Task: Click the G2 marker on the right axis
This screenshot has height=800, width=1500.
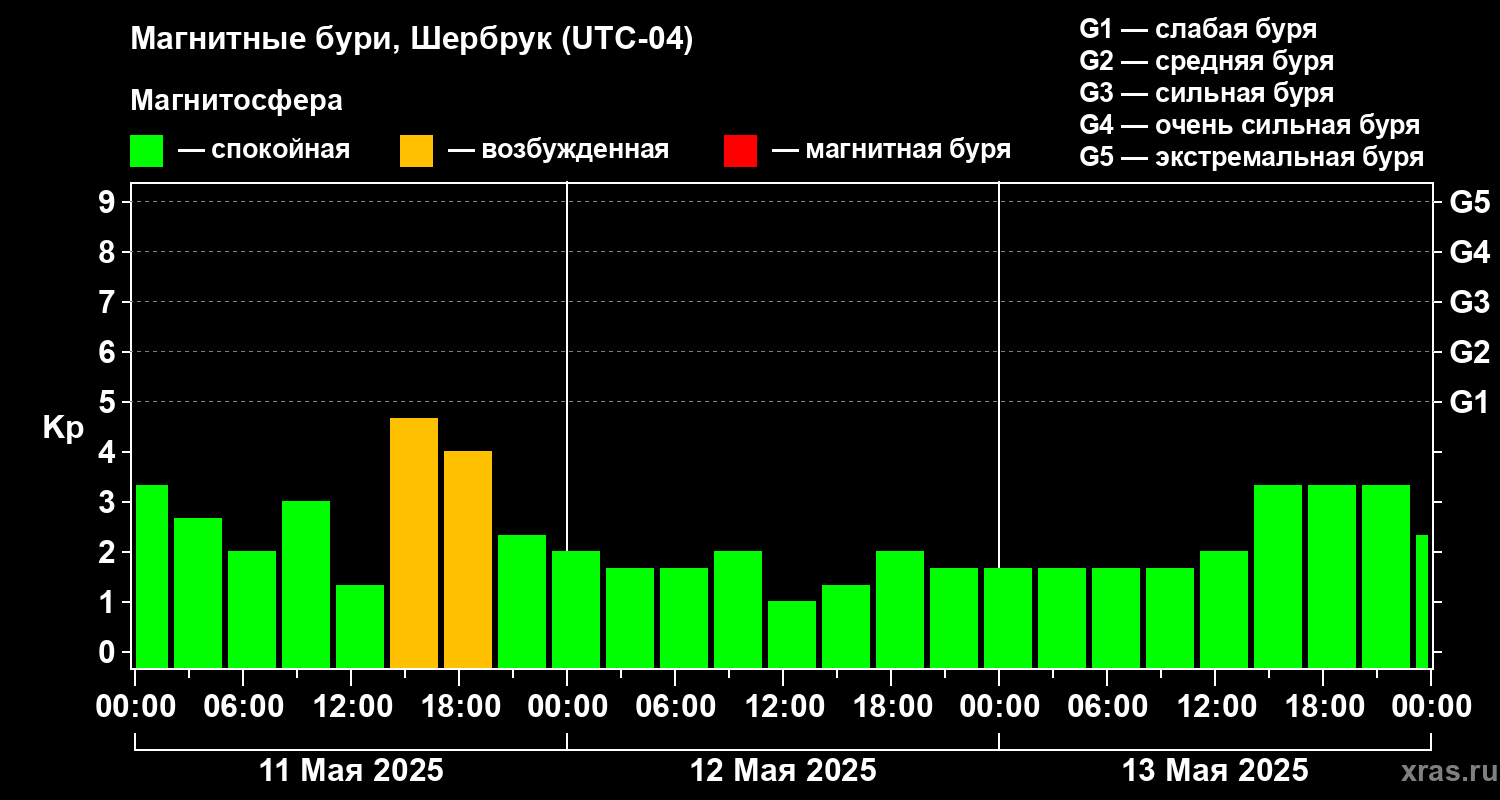Action: click(1469, 352)
